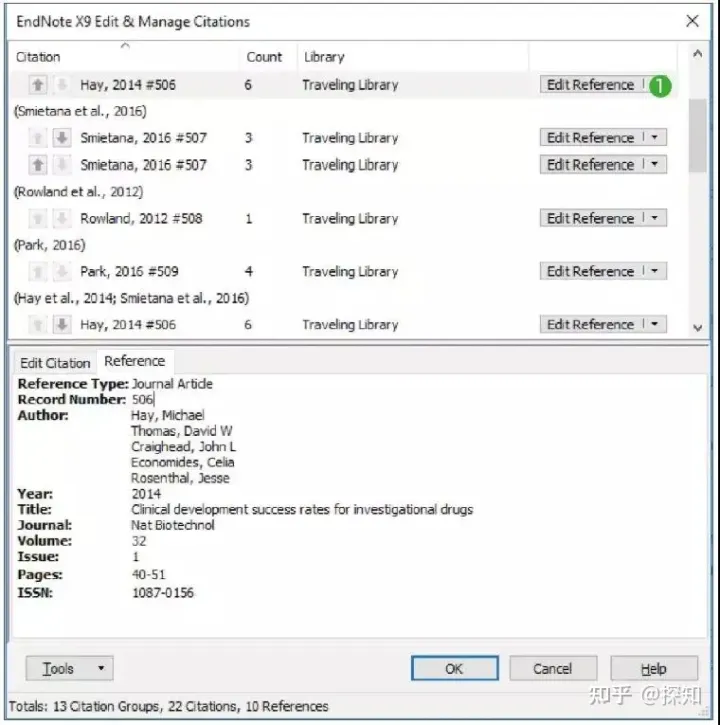The height and width of the screenshot is (725, 720).
Task: Open the Help button
Action: click(654, 668)
